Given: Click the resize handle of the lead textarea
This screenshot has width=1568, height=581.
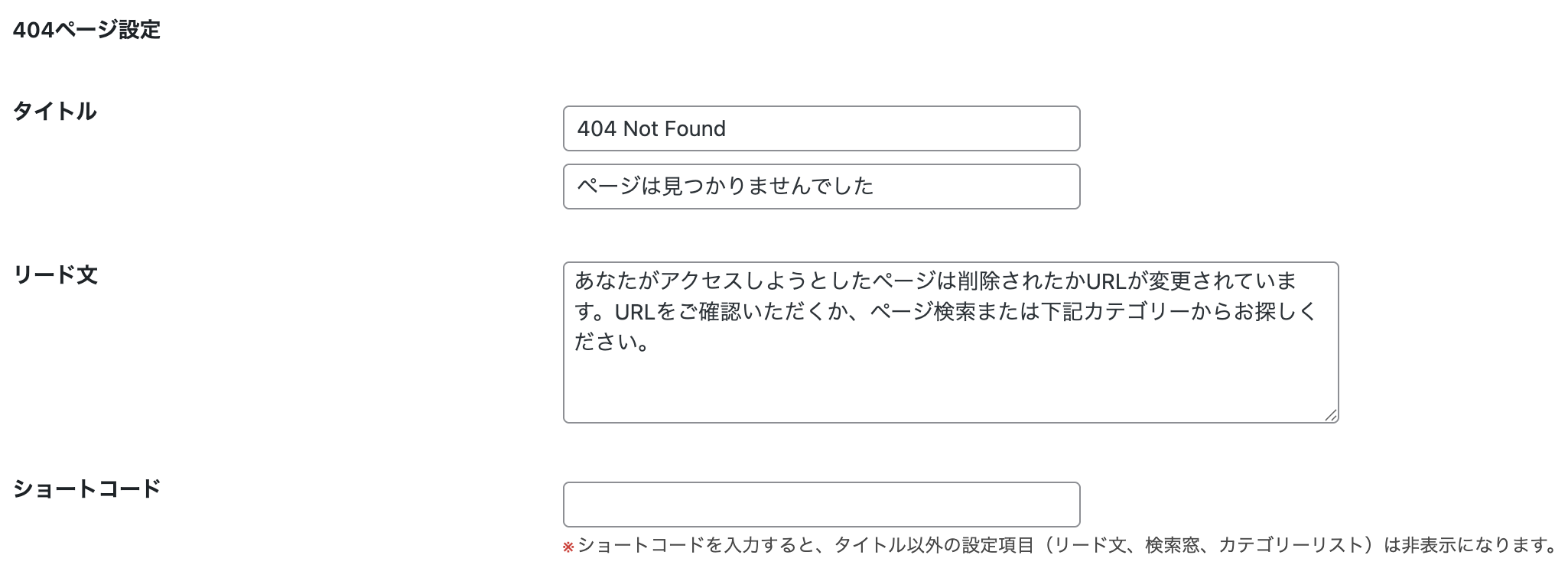Looking at the screenshot, I should point(1331,415).
